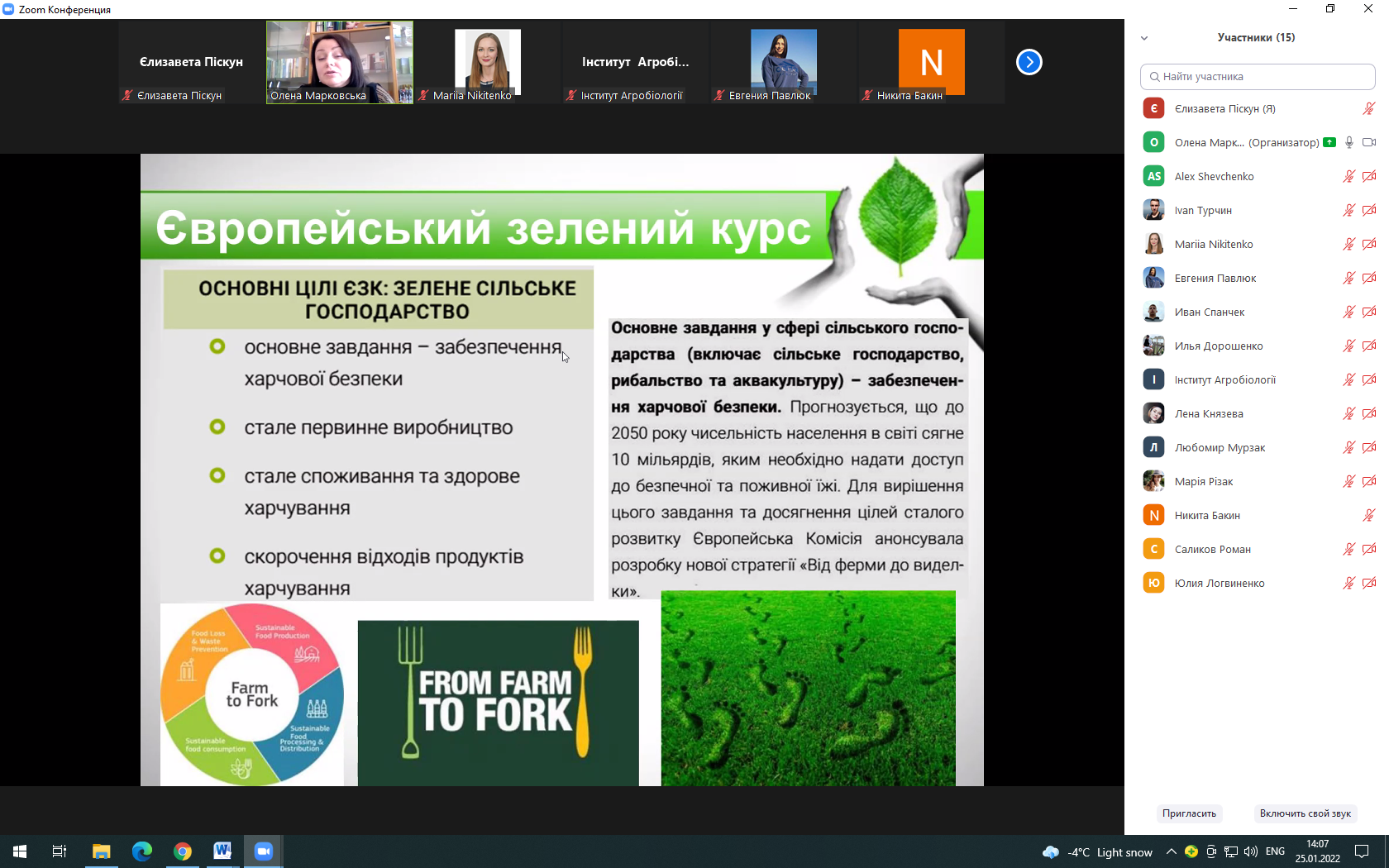Show hidden system tray icons
Viewport: 1389px width, 868px height.
click(x=1171, y=851)
